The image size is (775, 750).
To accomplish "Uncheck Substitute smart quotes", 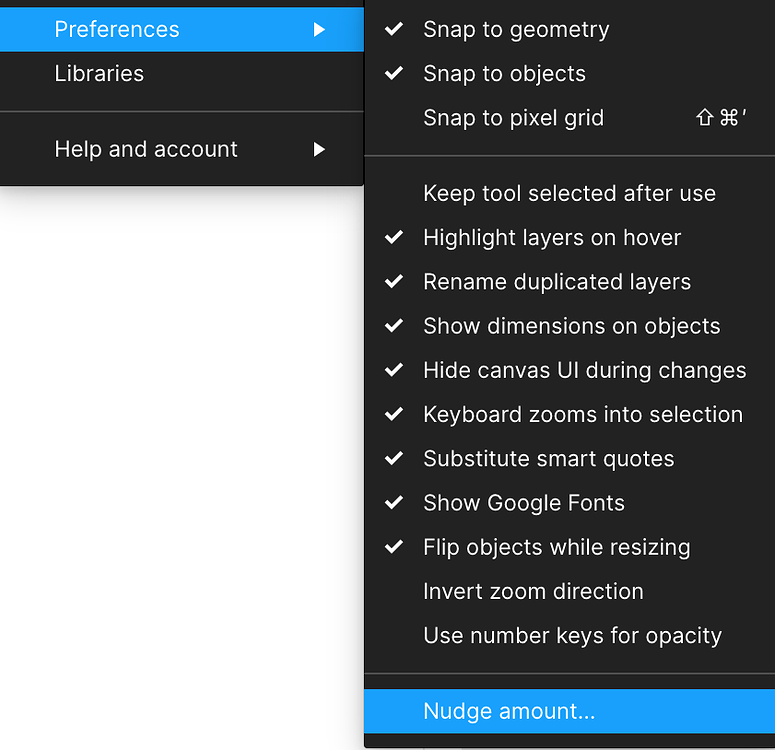I will pyautogui.click(x=548, y=459).
